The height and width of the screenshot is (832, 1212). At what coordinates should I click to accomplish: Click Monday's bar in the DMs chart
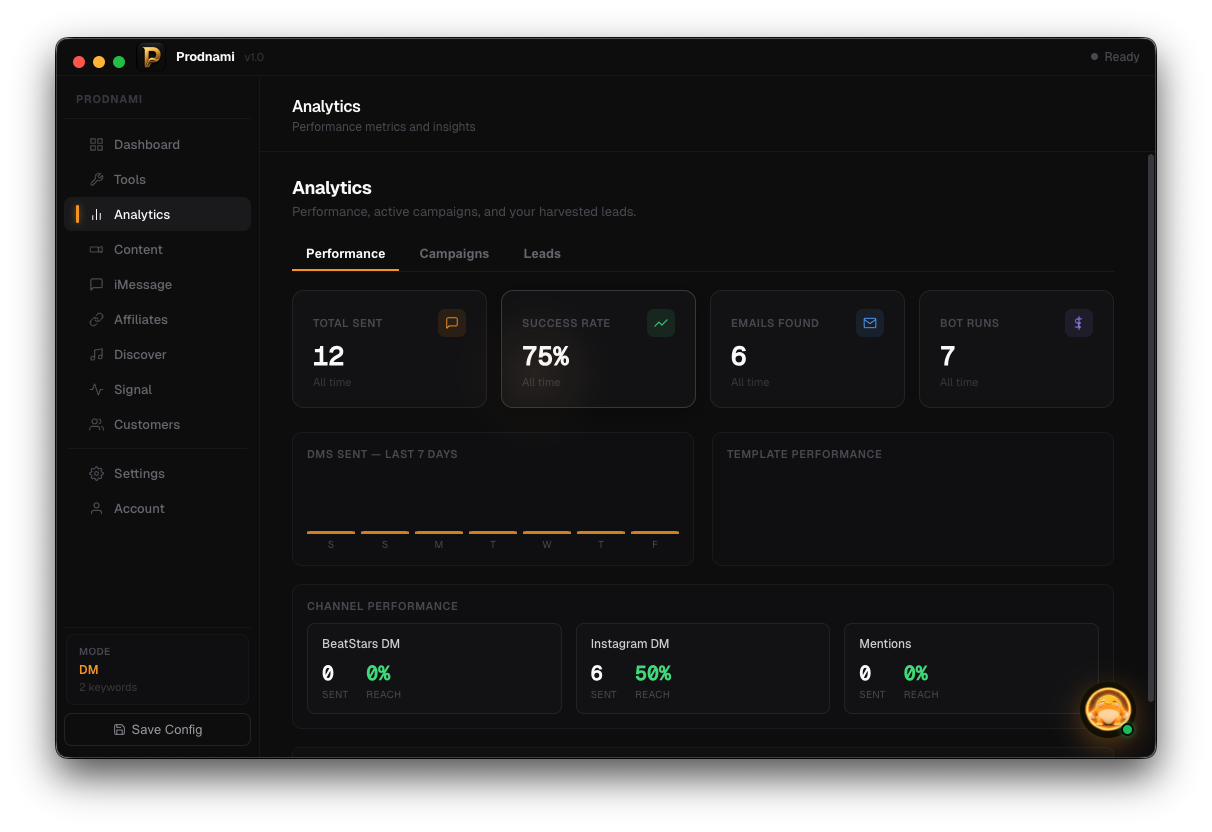tap(439, 532)
